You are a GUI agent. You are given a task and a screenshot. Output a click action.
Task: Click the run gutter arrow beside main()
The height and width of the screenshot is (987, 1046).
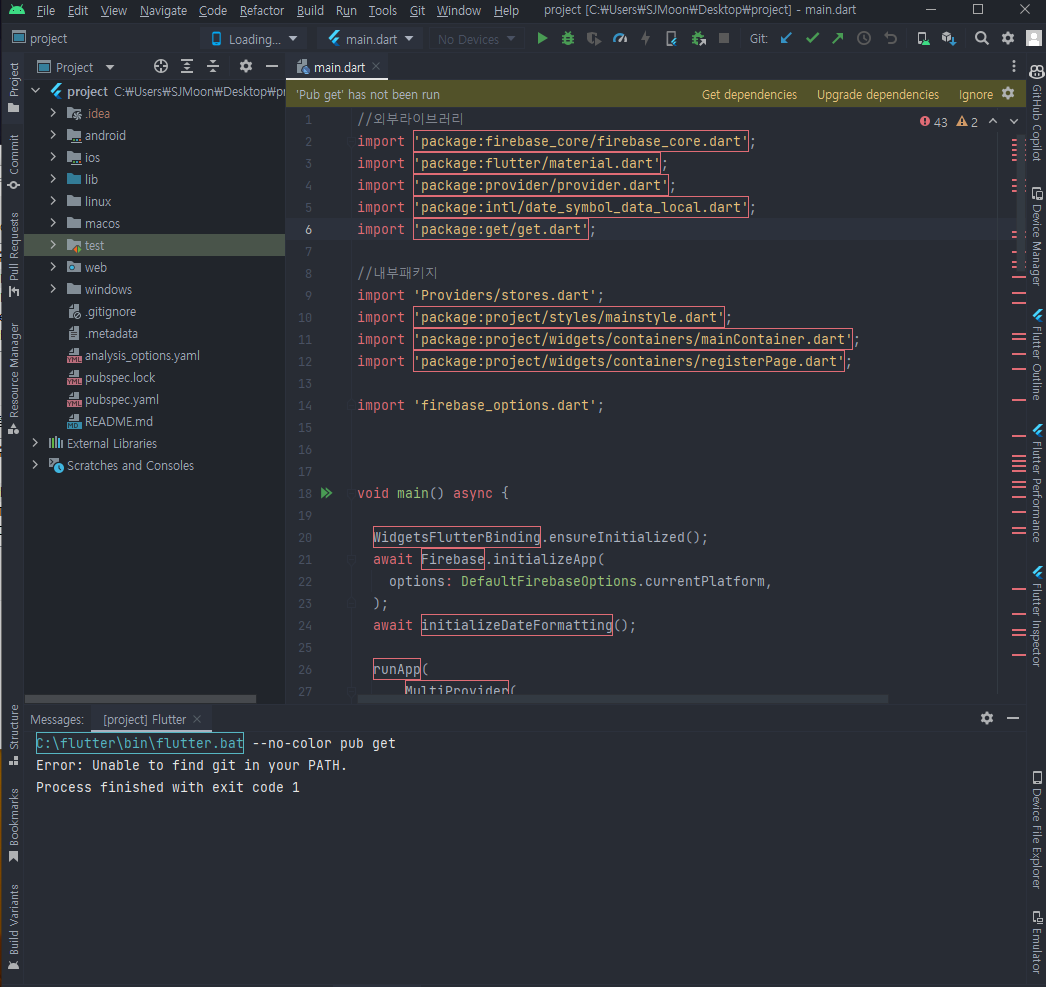tap(326, 493)
